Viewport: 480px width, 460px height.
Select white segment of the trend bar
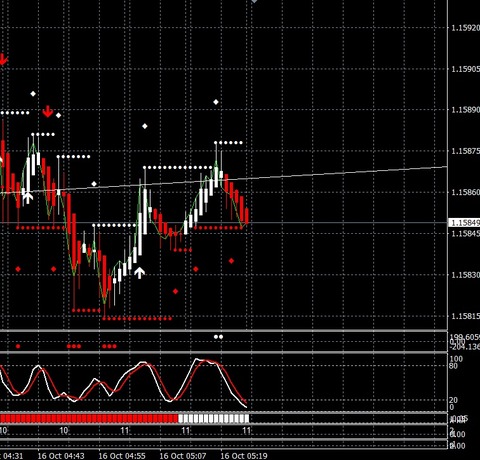214,418
